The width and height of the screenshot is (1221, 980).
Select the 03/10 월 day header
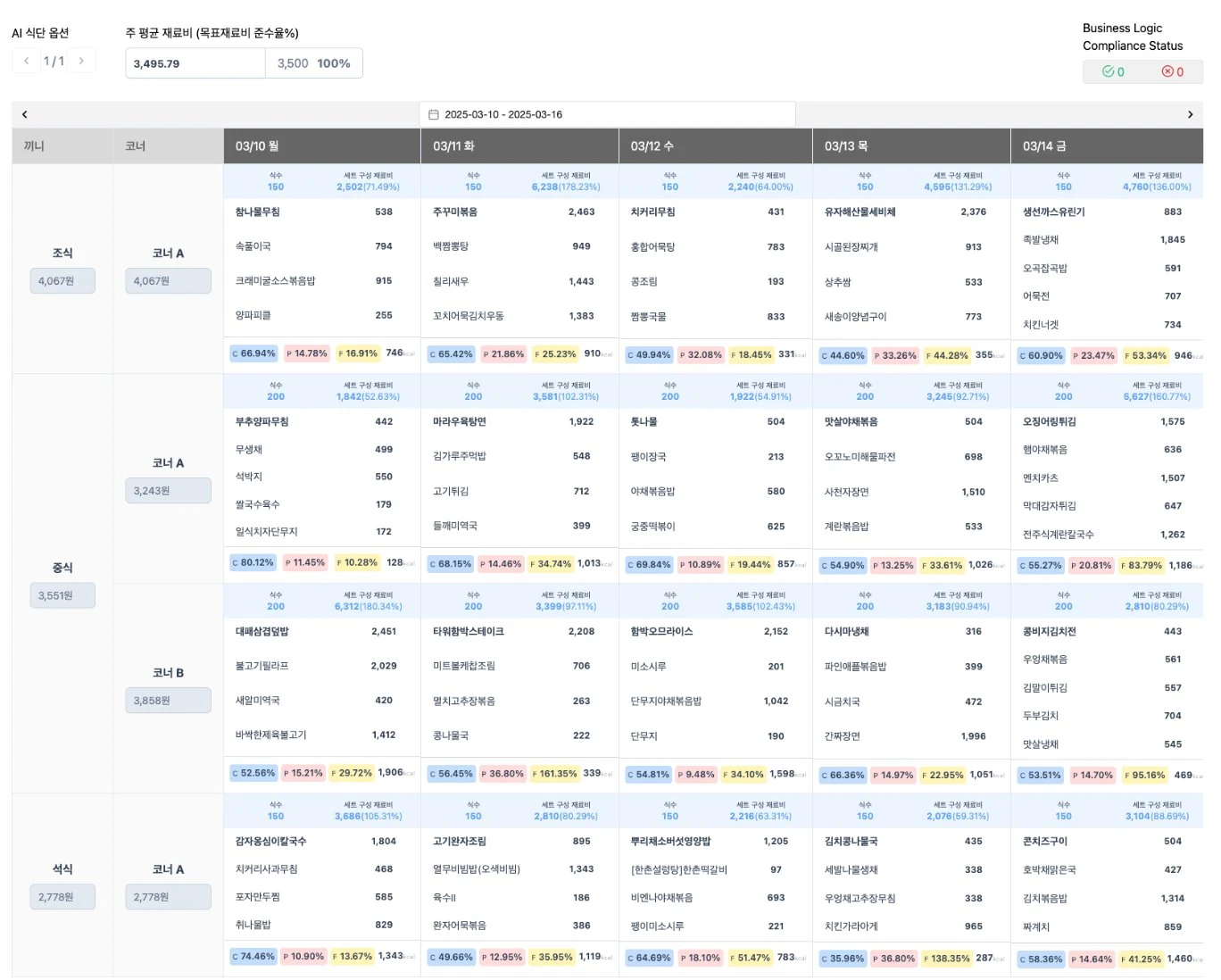322,145
